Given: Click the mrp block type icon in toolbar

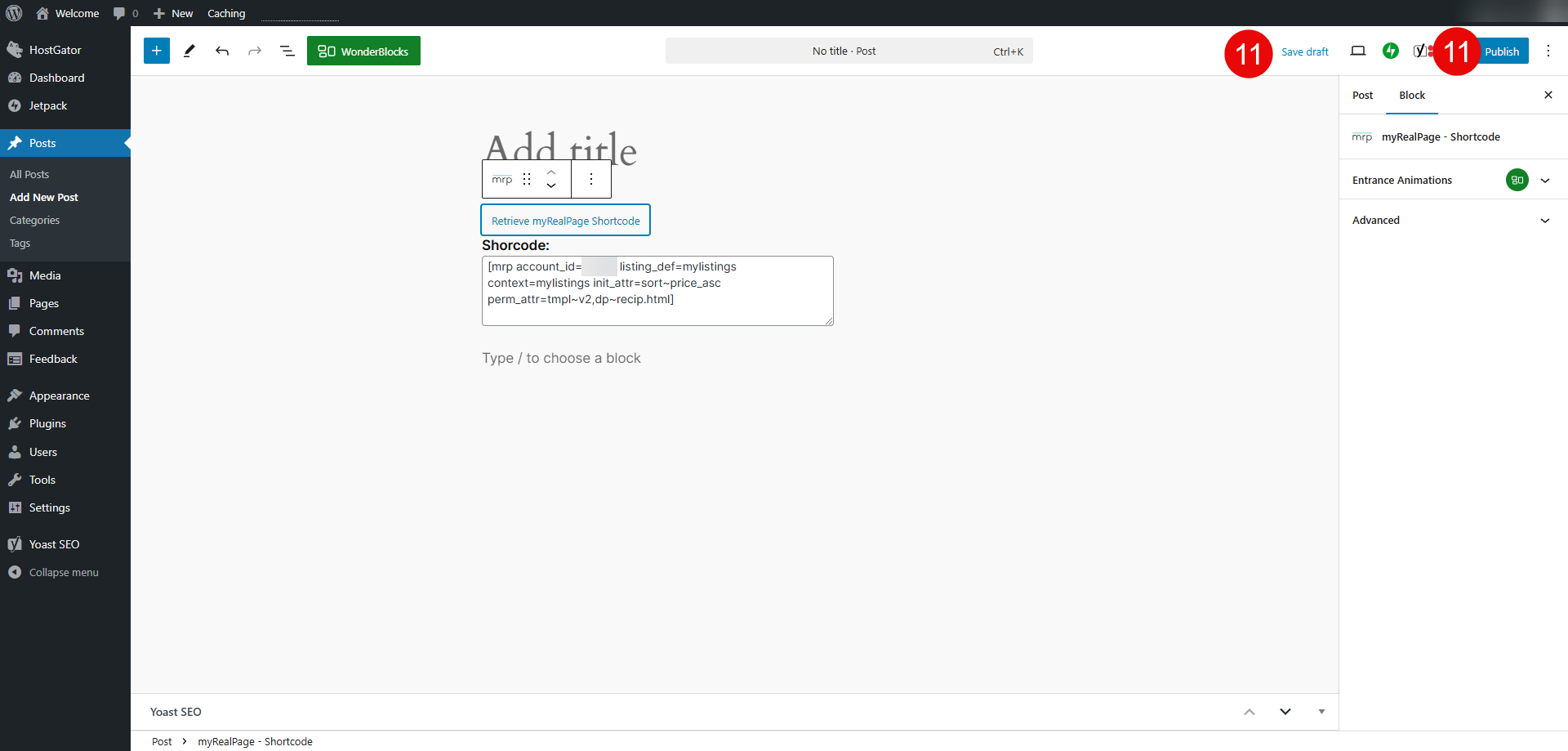Looking at the screenshot, I should (502, 179).
